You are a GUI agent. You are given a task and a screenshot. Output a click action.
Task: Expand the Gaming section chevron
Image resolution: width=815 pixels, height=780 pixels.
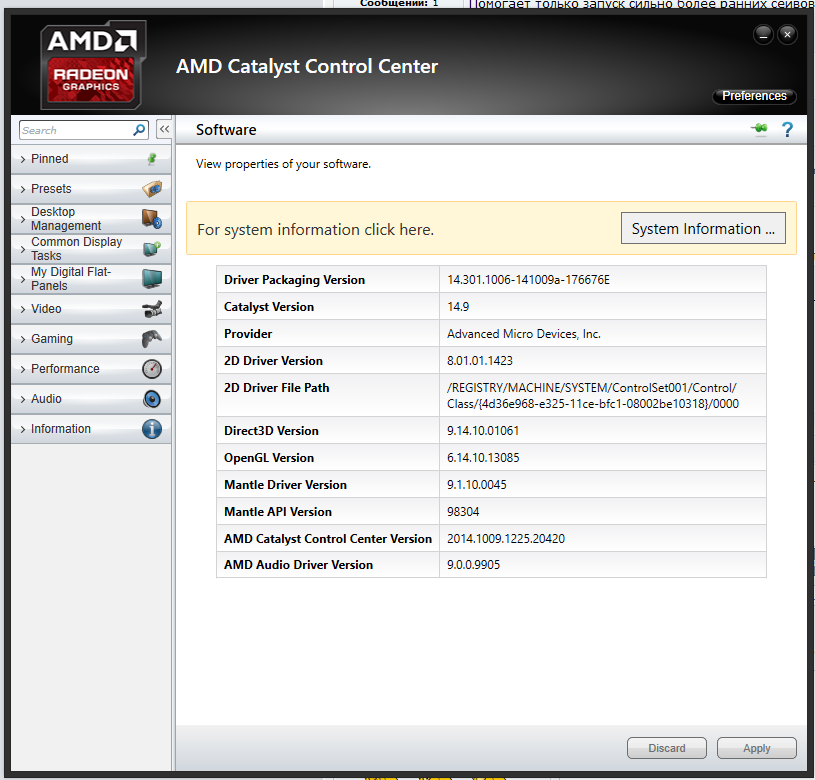pyautogui.click(x=23, y=340)
